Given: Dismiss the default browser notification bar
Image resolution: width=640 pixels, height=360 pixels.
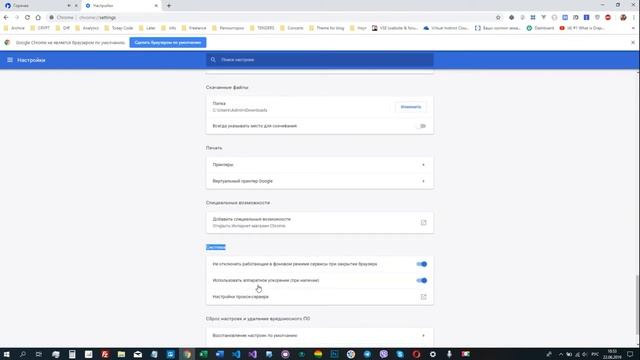Looking at the screenshot, I should tap(633, 42).
